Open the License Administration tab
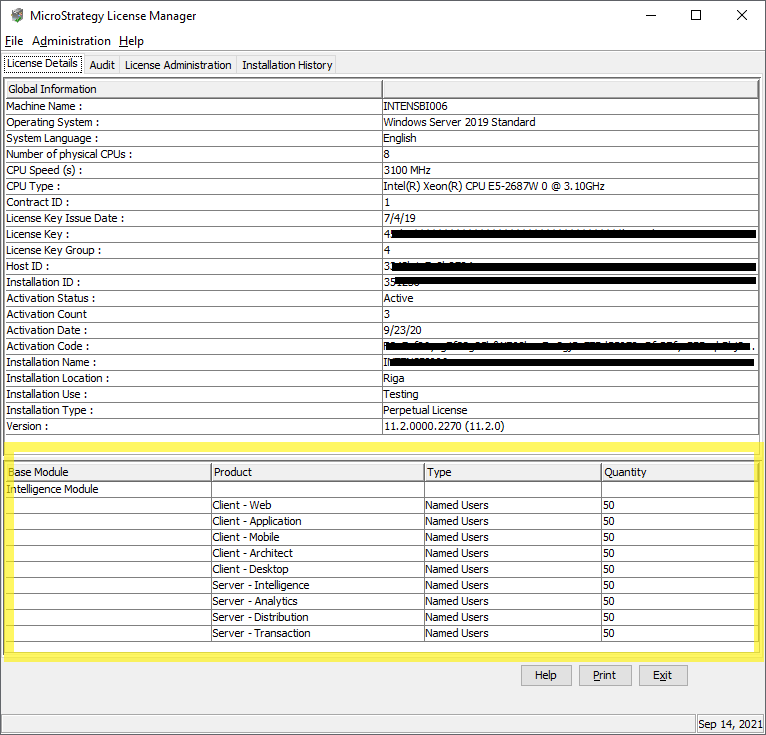This screenshot has width=766, height=735. pos(178,65)
